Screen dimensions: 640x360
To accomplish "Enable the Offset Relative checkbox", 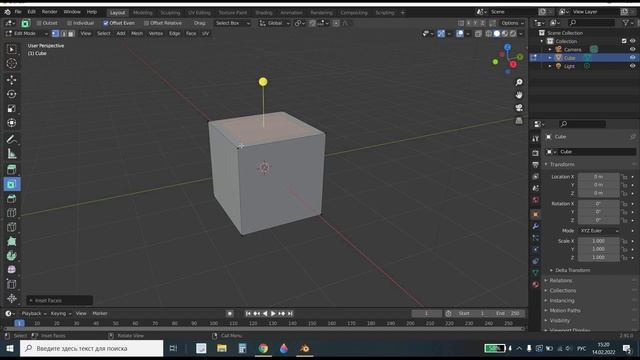I will coord(146,23).
